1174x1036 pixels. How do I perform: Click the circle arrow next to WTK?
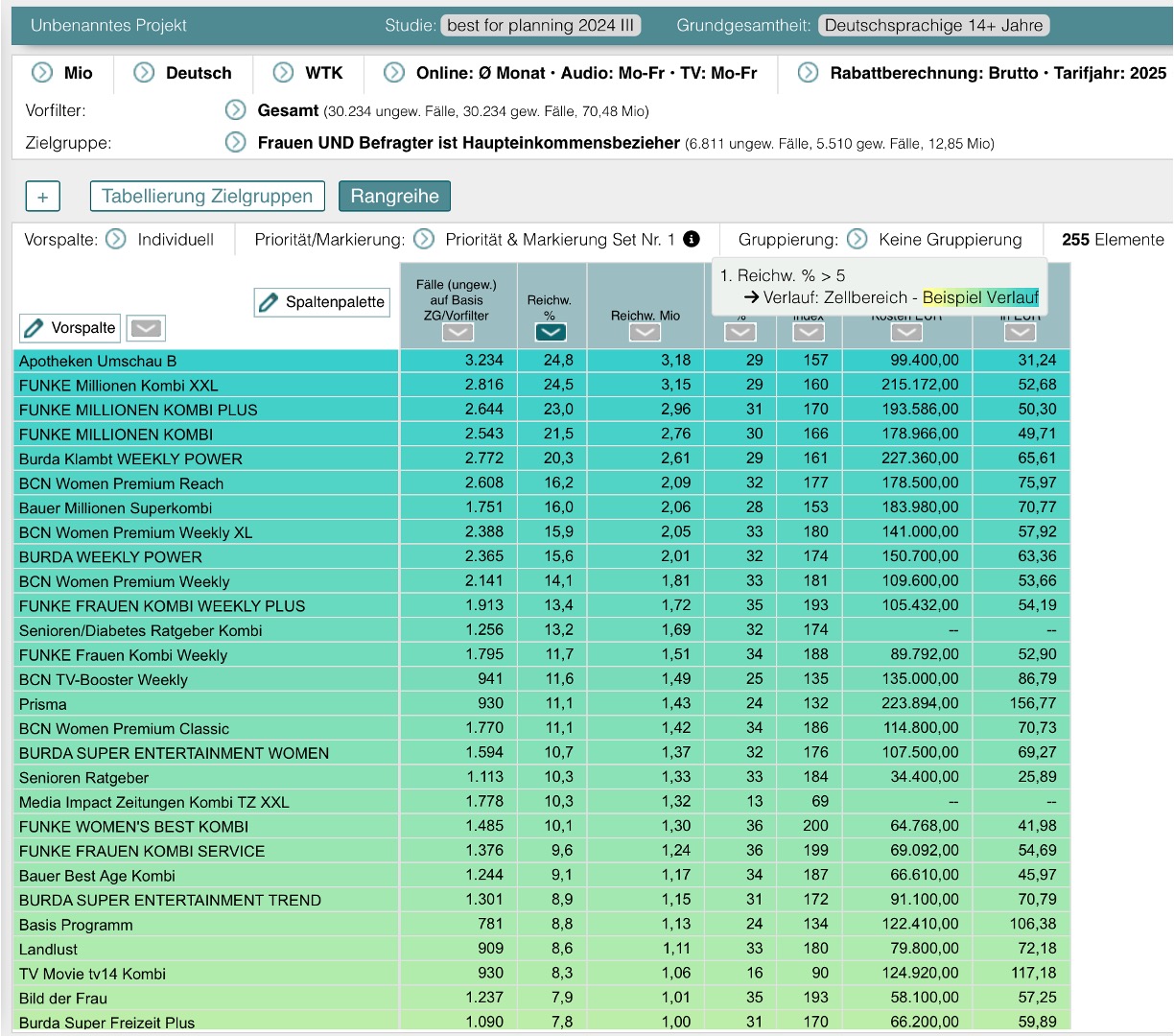(283, 73)
